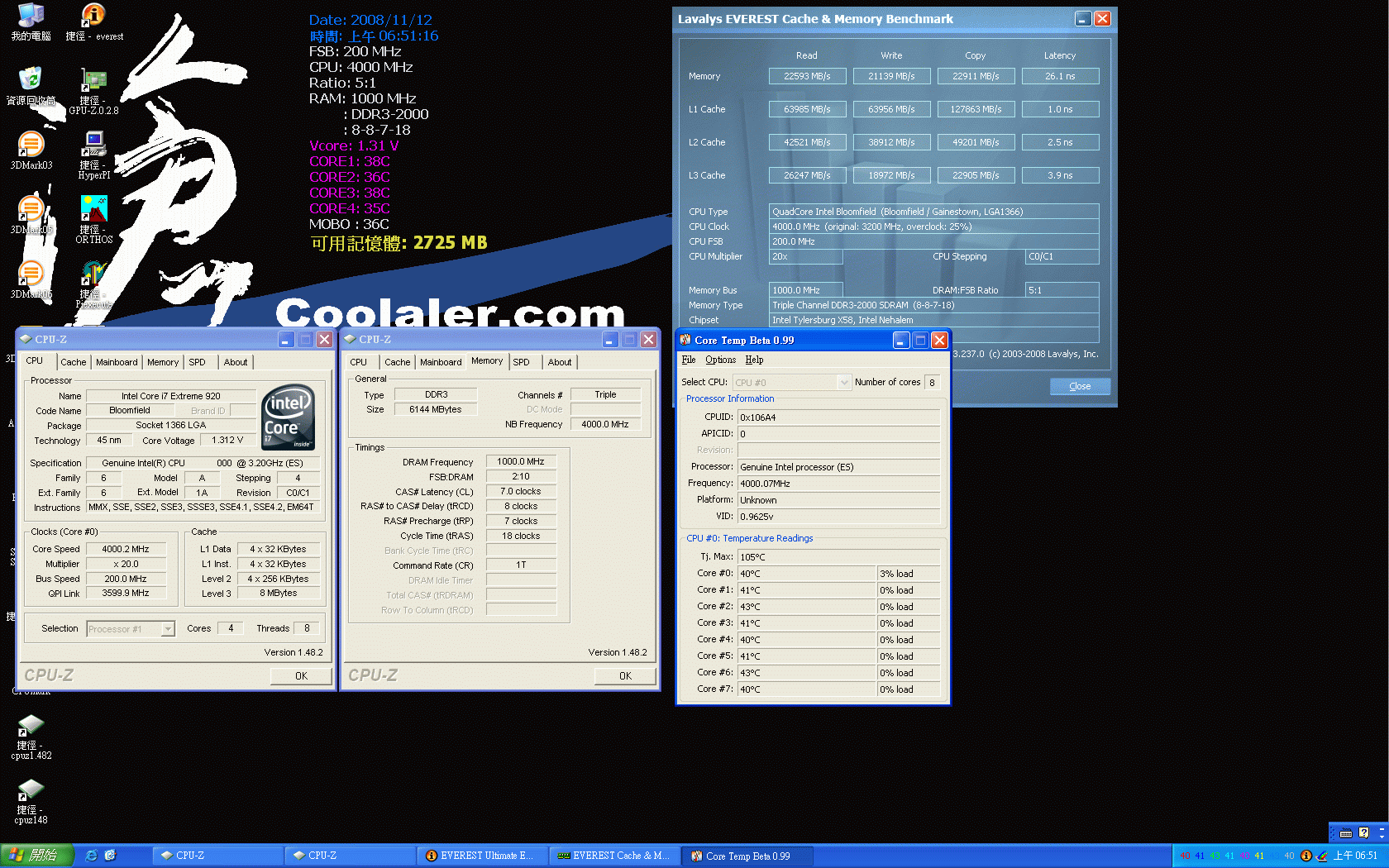Click Close in EVEREST benchmark window
This screenshot has width=1389, height=868.
coord(1080,386)
